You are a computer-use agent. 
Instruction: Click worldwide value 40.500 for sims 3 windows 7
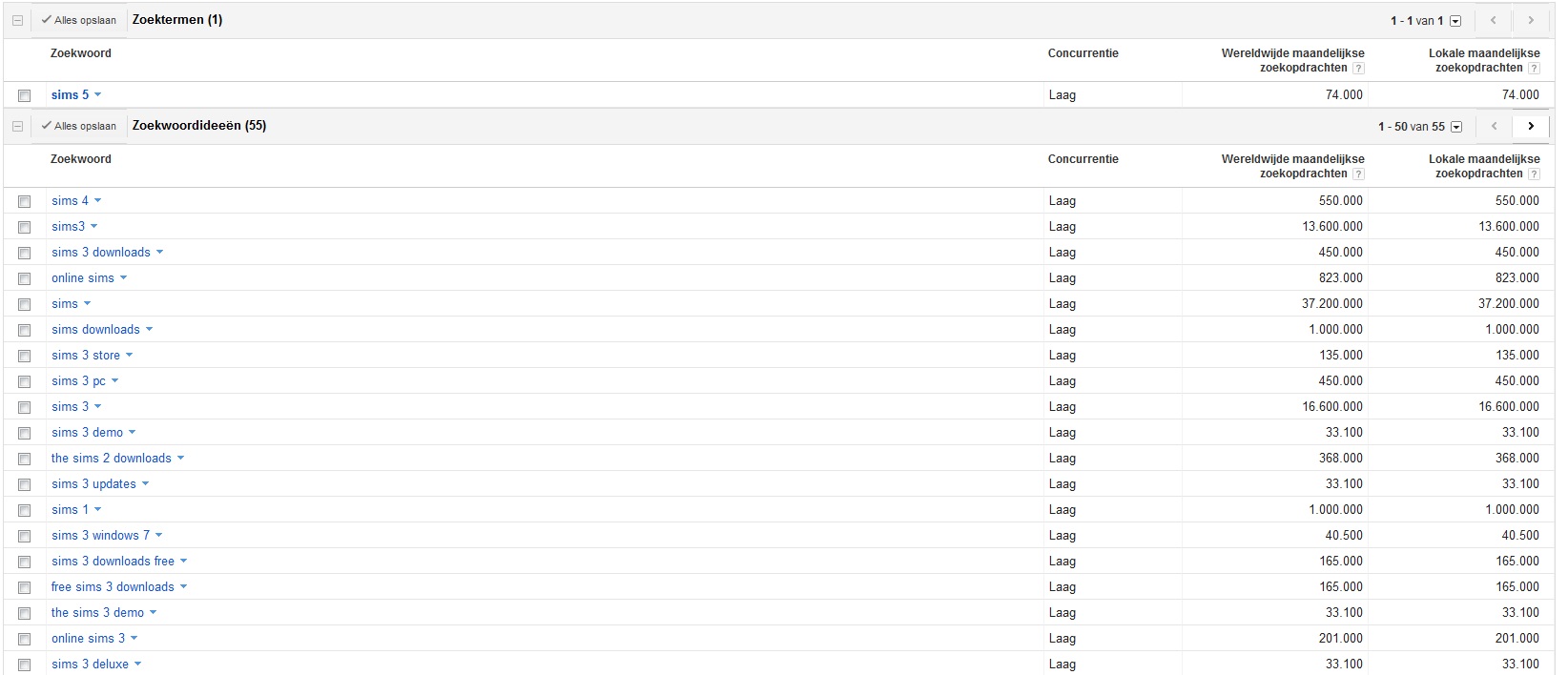(1345, 536)
